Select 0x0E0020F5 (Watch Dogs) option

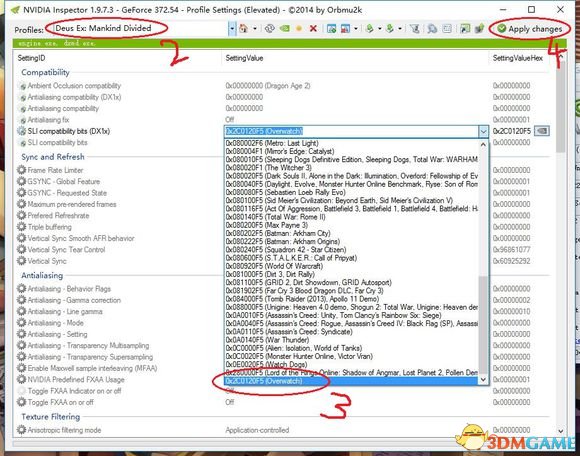coord(351,364)
